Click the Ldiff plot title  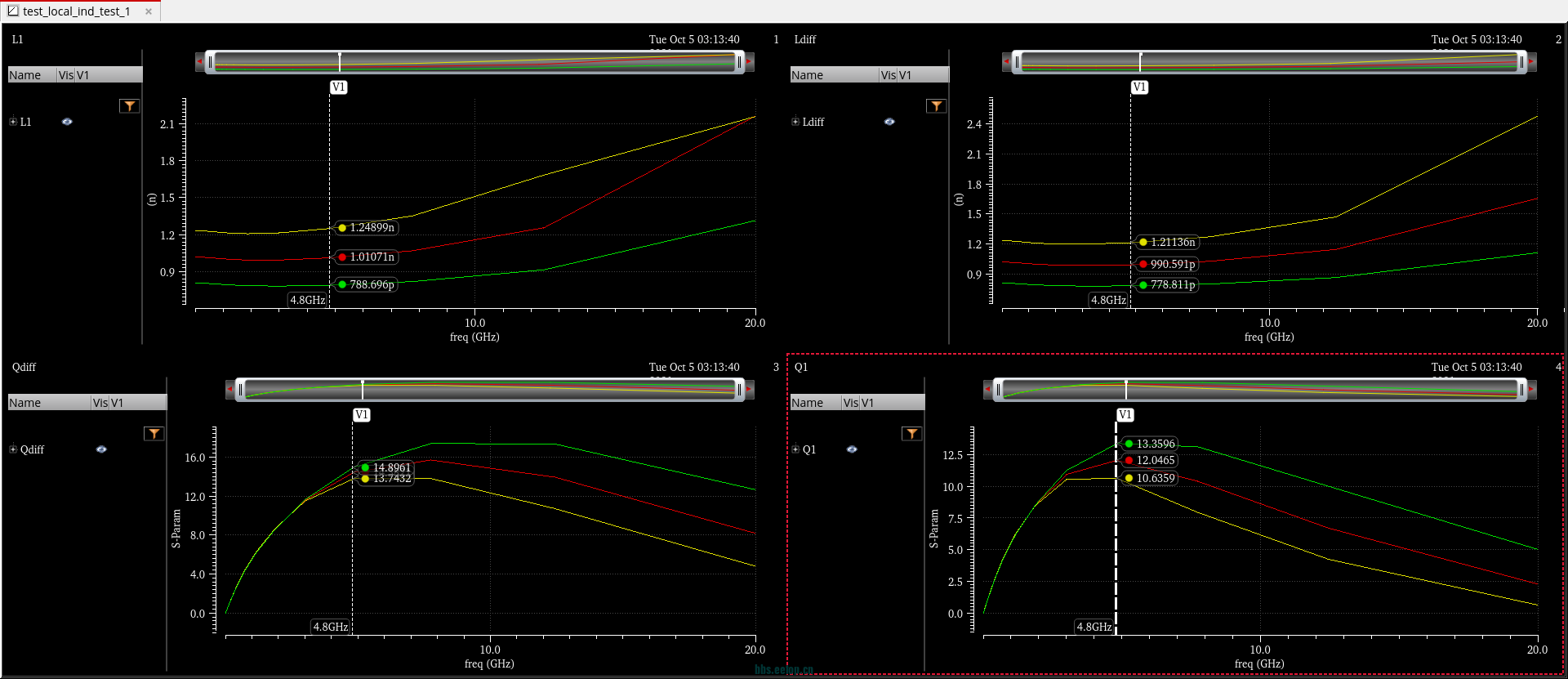pyautogui.click(x=805, y=39)
